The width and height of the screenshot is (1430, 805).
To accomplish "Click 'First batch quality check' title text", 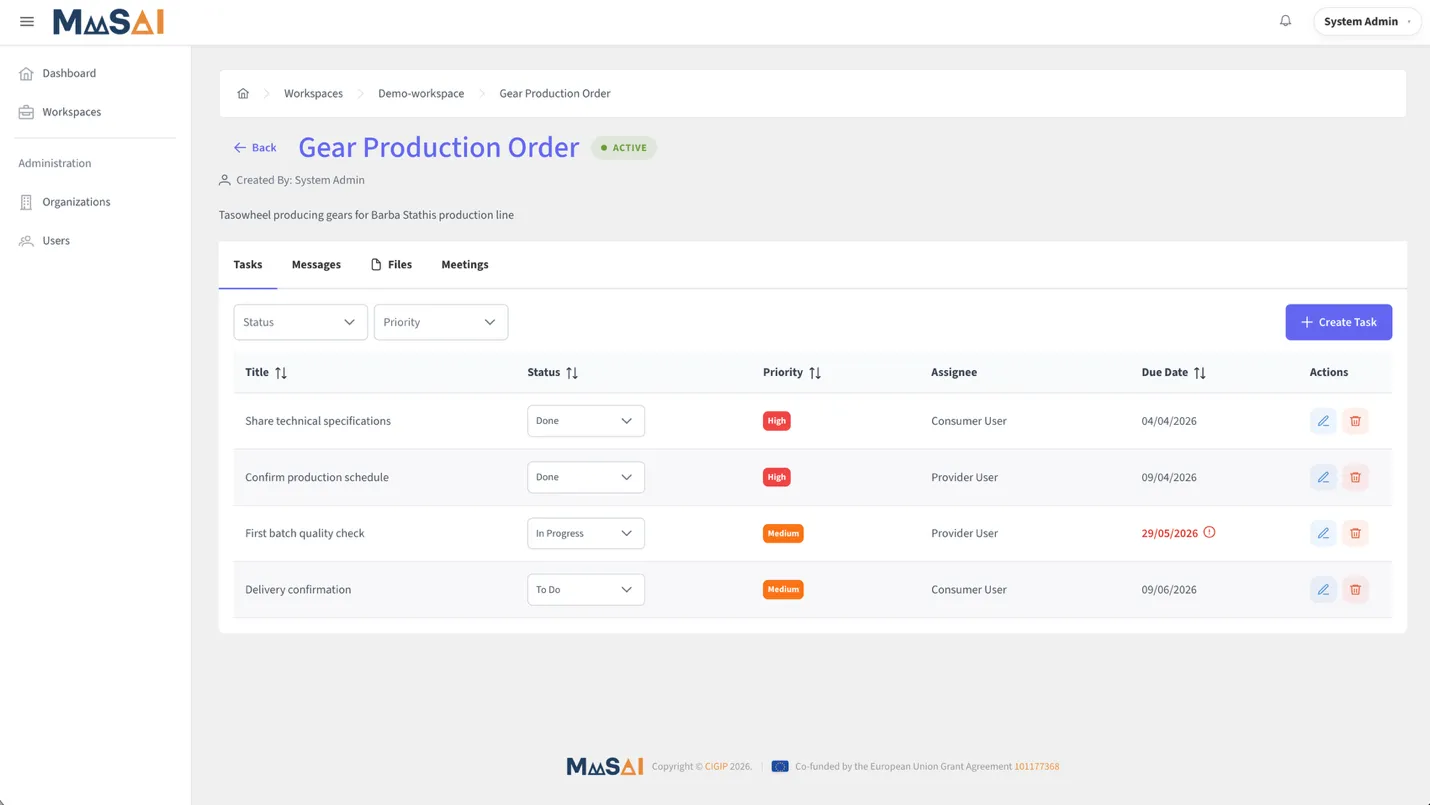I will coord(305,533).
